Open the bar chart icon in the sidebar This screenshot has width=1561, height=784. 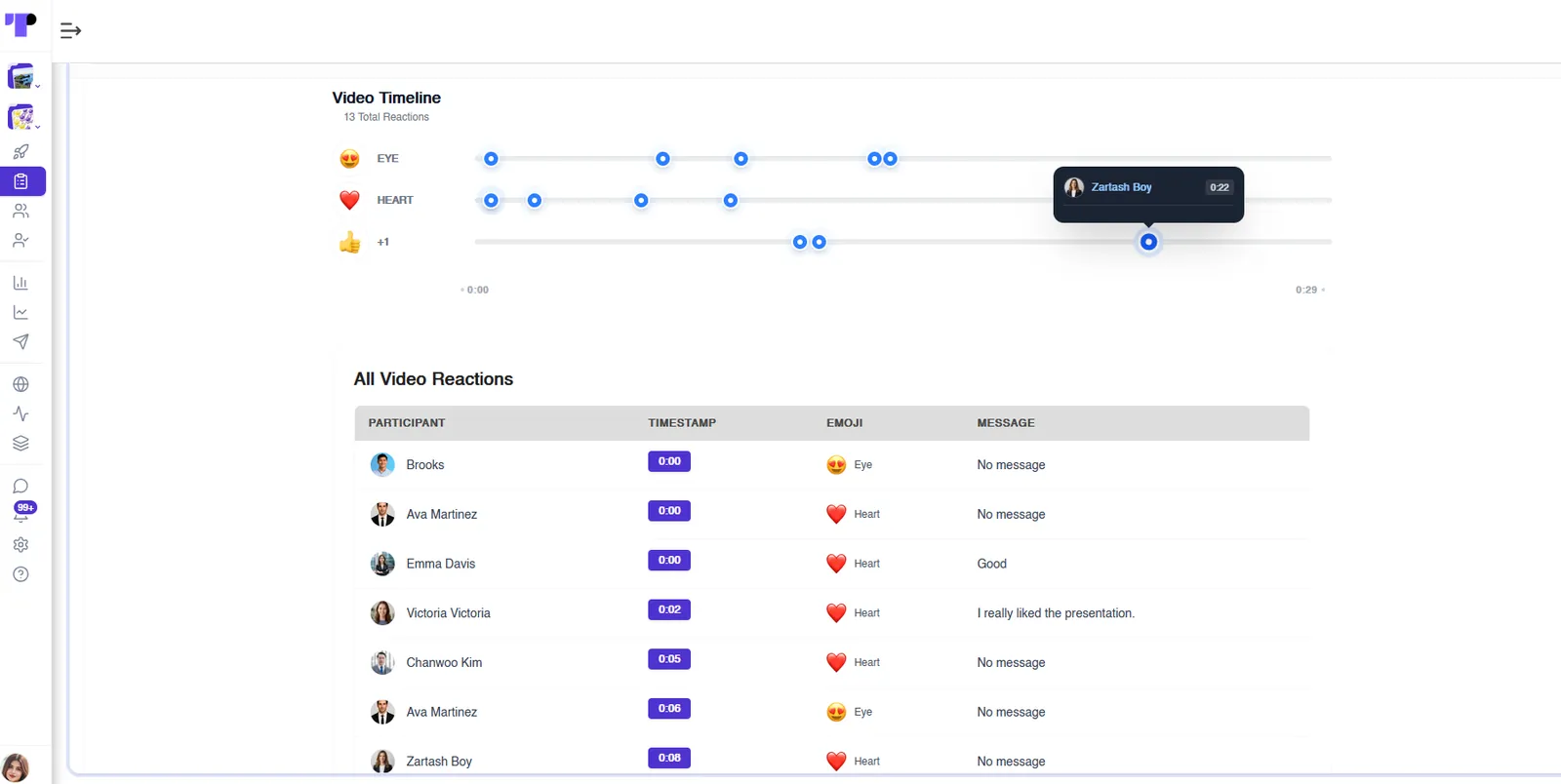[20, 283]
